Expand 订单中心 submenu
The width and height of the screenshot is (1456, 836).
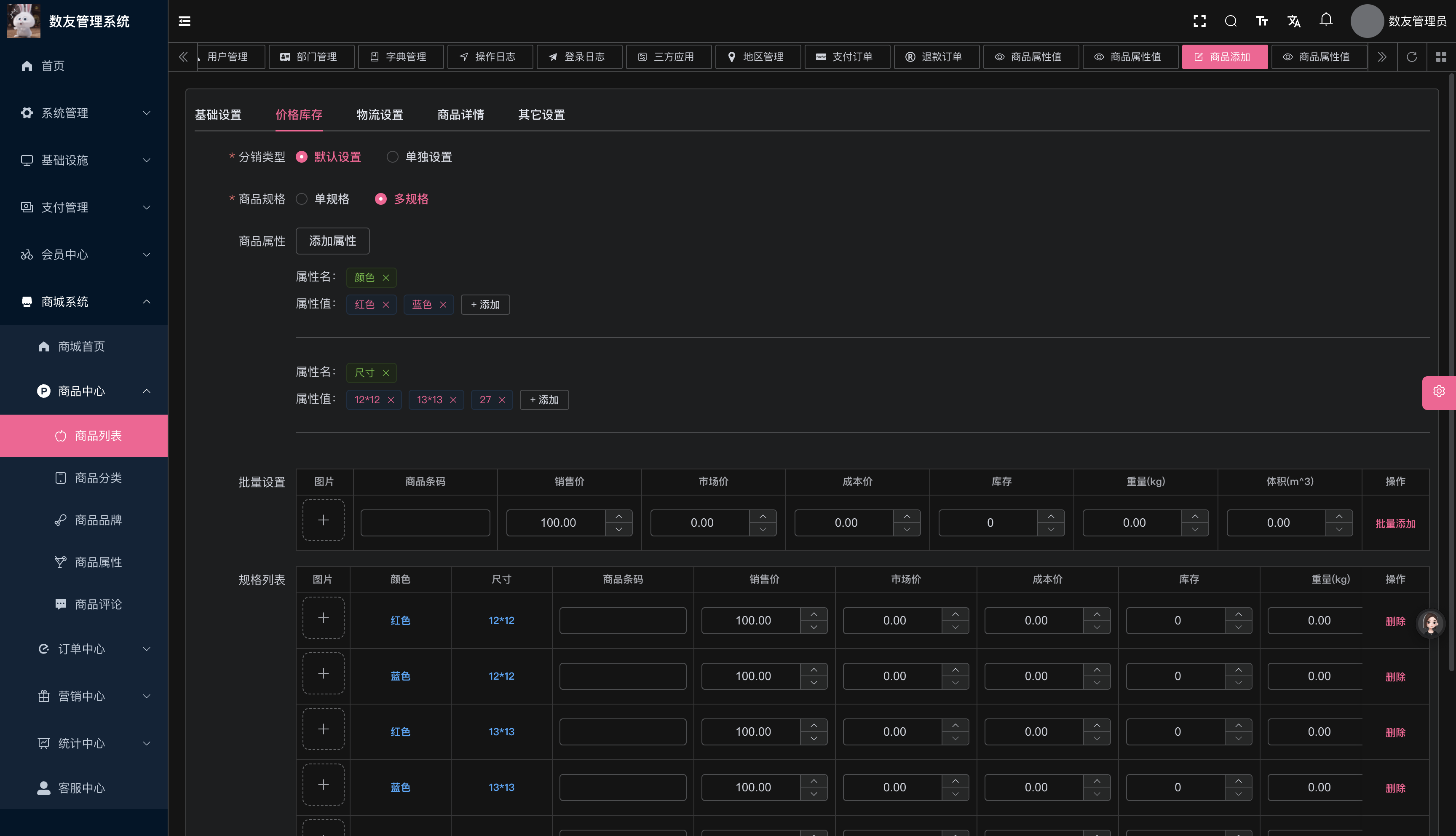point(84,649)
